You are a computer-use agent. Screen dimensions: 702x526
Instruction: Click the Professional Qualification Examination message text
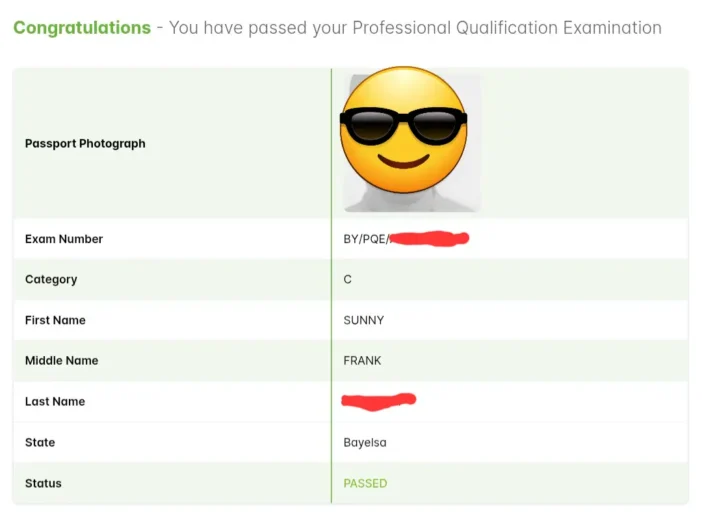pos(415,28)
